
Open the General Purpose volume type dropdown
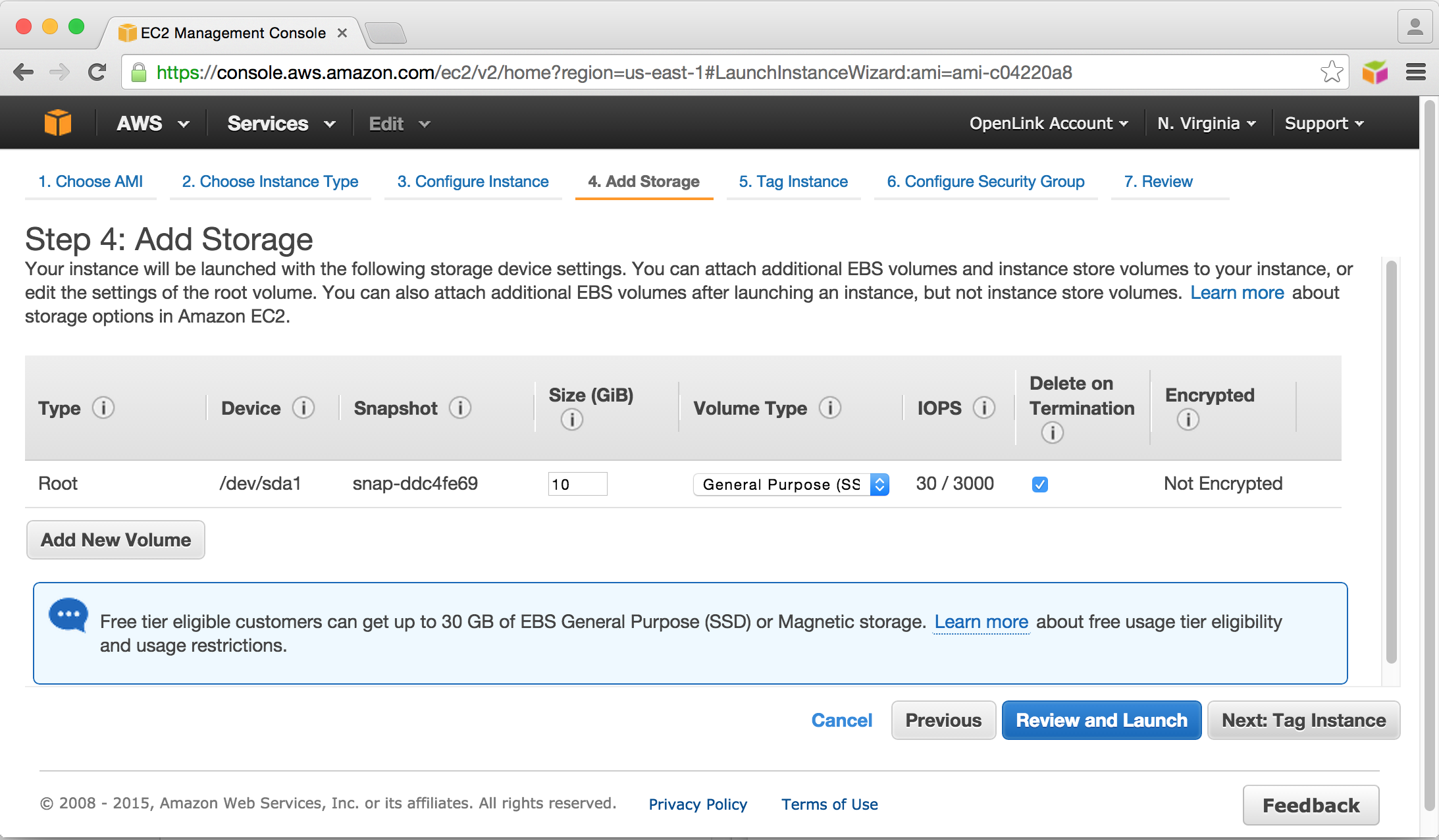pos(791,485)
